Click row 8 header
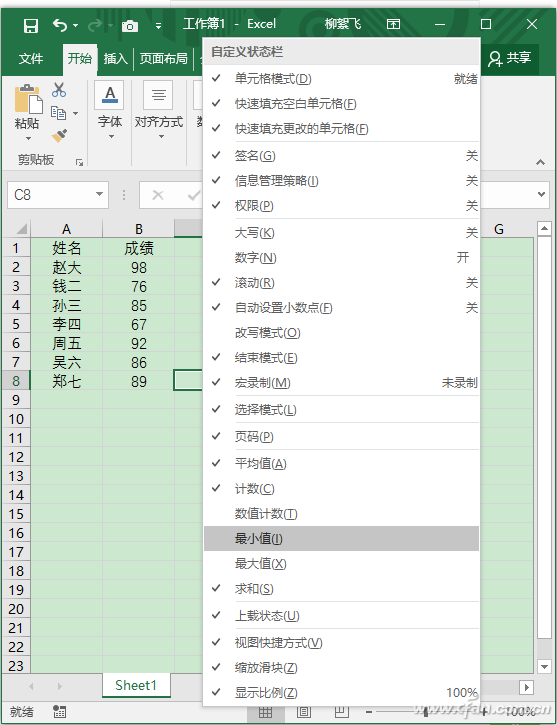 [16, 381]
